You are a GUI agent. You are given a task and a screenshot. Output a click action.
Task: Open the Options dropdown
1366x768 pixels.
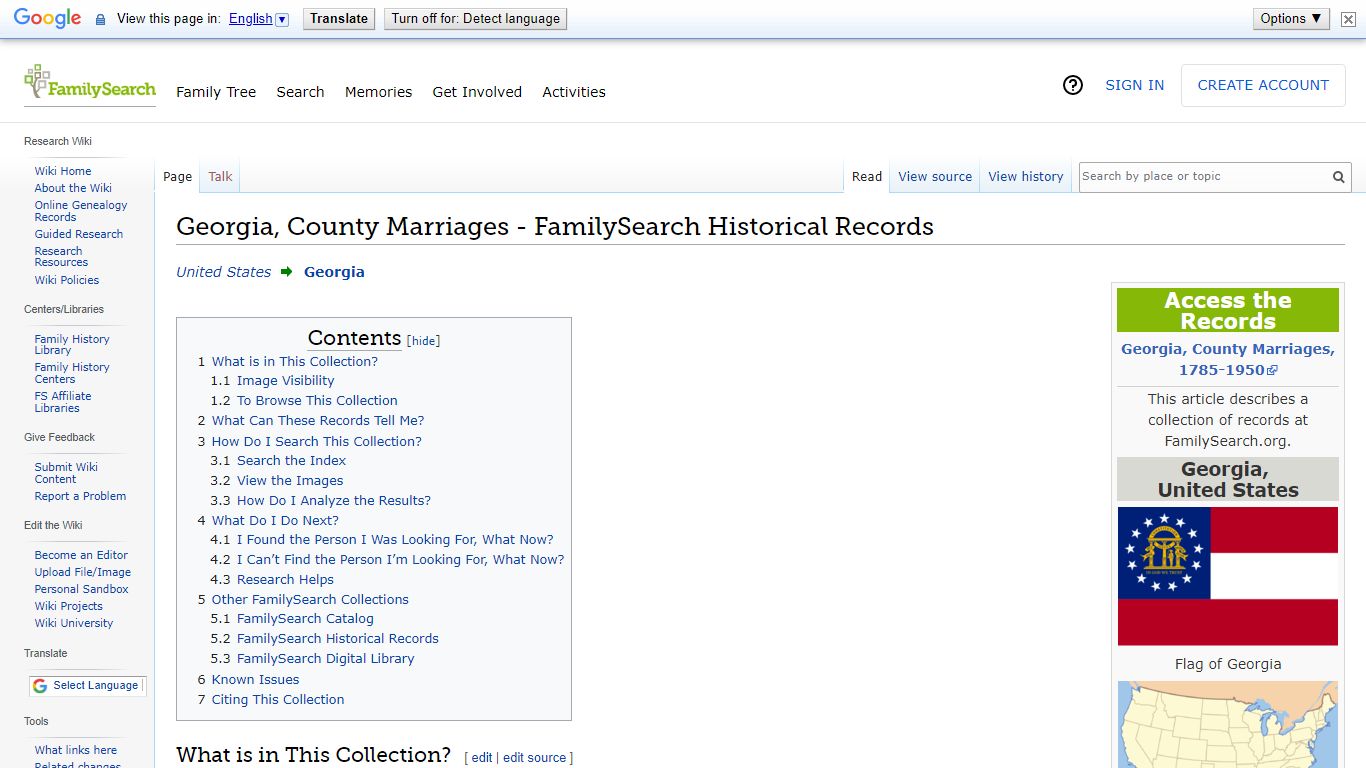tap(1291, 18)
